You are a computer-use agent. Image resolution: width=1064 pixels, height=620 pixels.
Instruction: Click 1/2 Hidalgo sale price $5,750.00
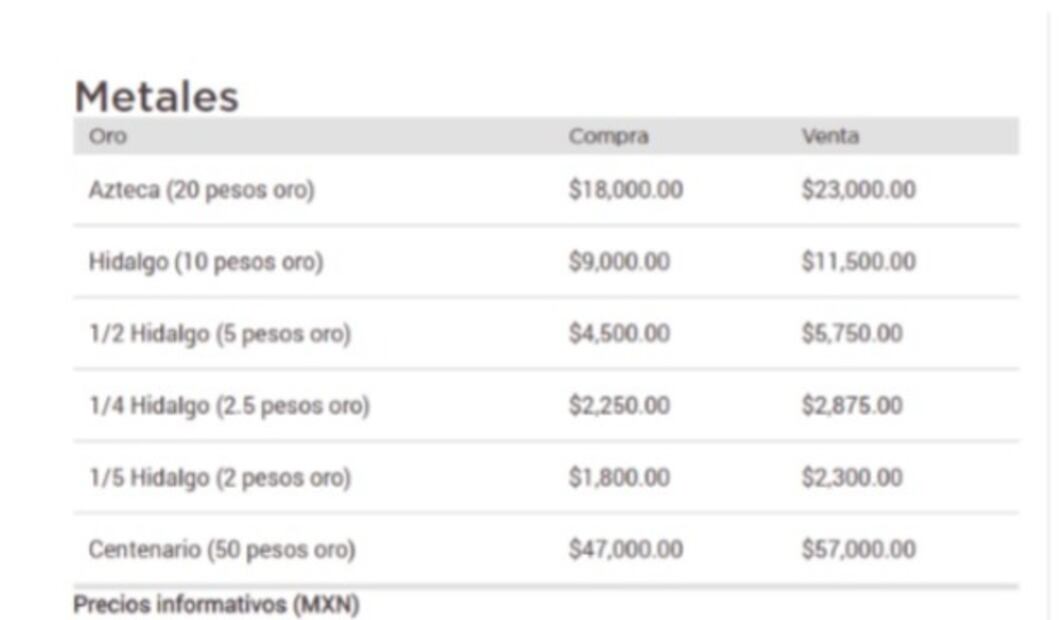pos(852,334)
